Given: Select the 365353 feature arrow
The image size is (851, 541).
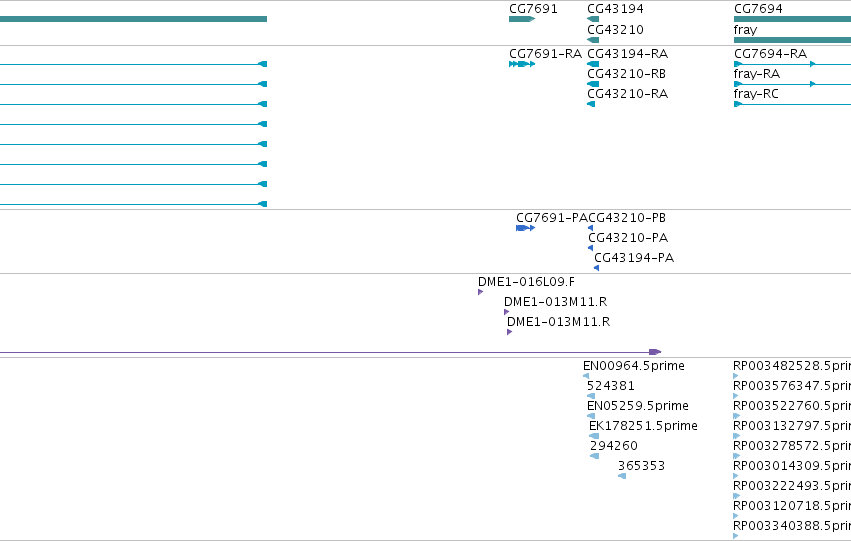Looking at the screenshot, I should click(x=622, y=476).
